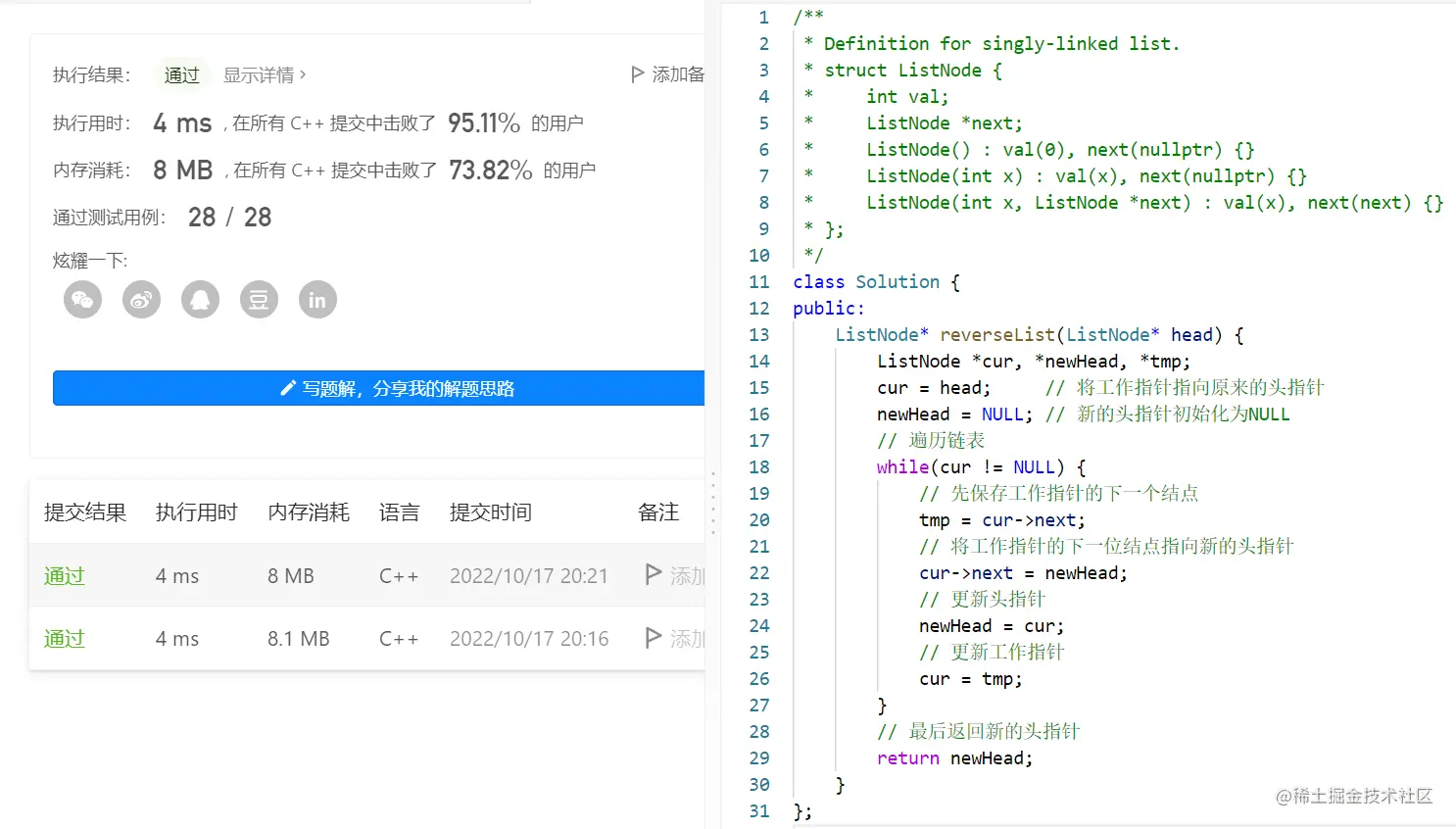Viewport: 1456px width, 829px height.
Task: Click 'cur = tmp;' code line
Action: 971,679
